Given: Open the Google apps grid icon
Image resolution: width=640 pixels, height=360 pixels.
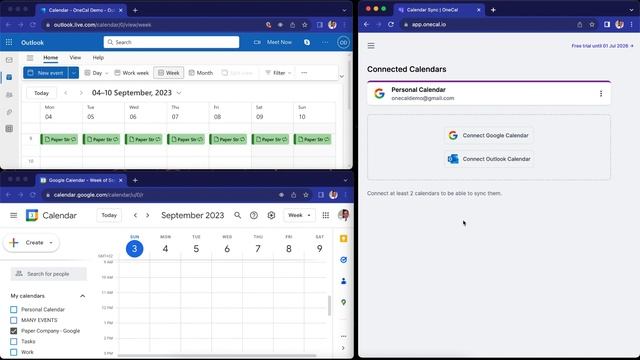Looking at the screenshot, I should [326, 215].
